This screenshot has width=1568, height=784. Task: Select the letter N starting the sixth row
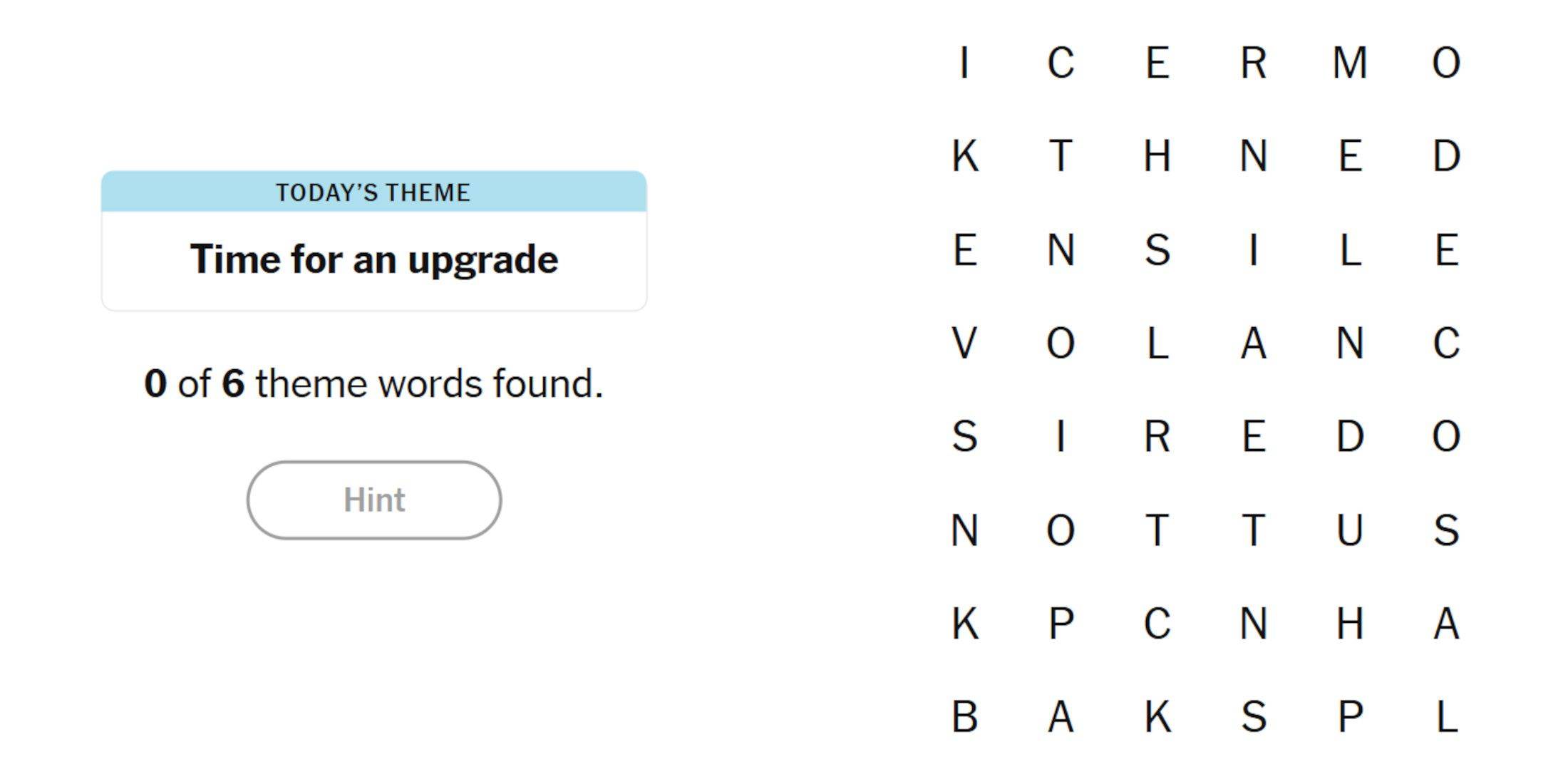(966, 531)
